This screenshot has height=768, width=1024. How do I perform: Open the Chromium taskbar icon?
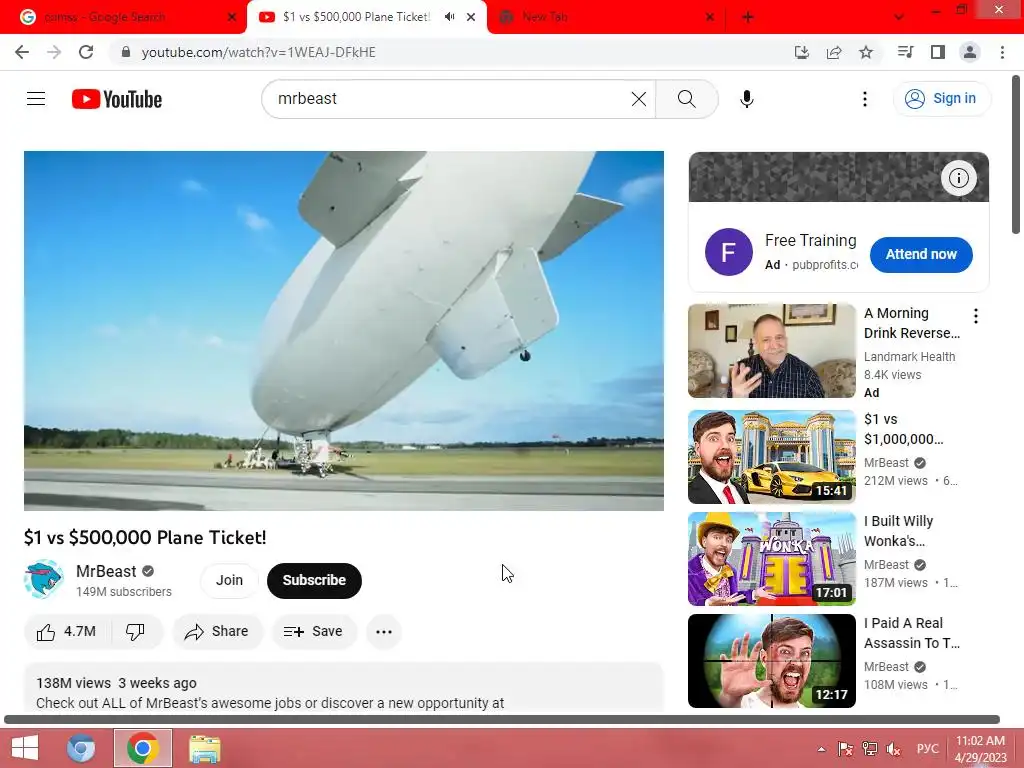coord(81,748)
